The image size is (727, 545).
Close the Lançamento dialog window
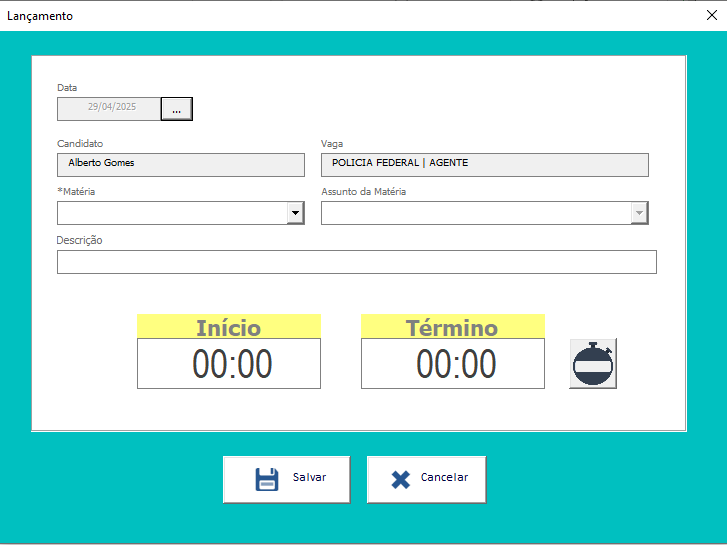point(712,15)
